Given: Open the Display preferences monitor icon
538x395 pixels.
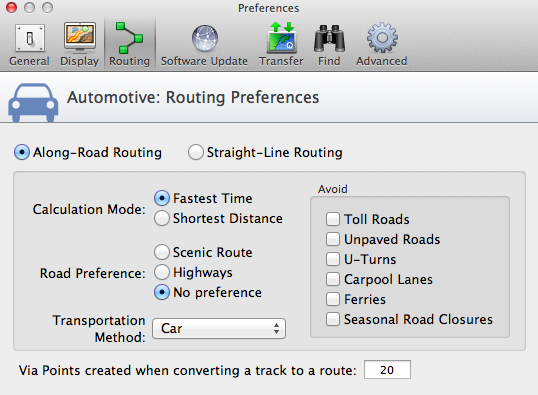Looking at the screenshot, I should coord(80,37).
